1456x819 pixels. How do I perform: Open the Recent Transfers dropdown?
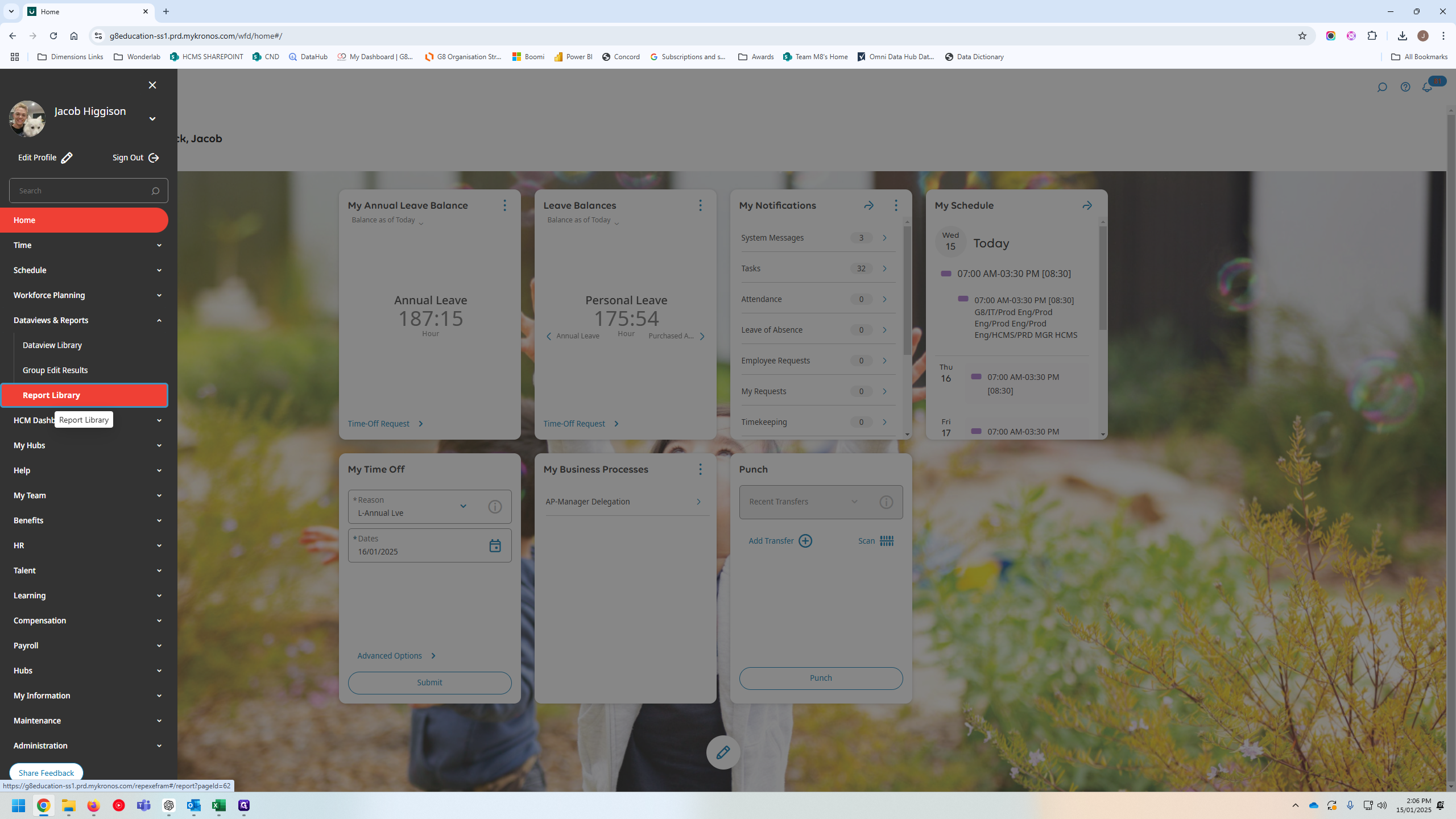point(854,502)
